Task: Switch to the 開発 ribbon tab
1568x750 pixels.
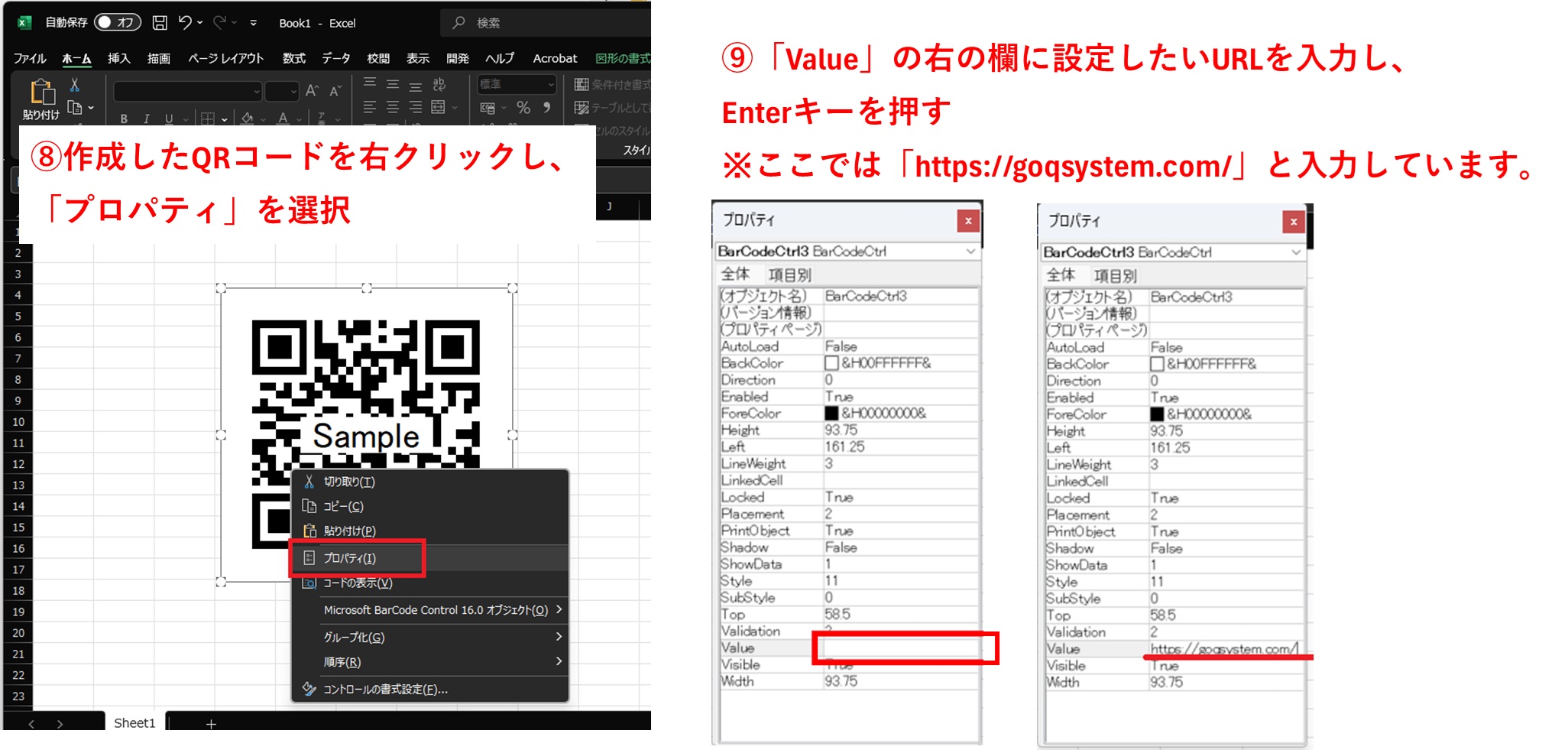Action: pos(457,57)
